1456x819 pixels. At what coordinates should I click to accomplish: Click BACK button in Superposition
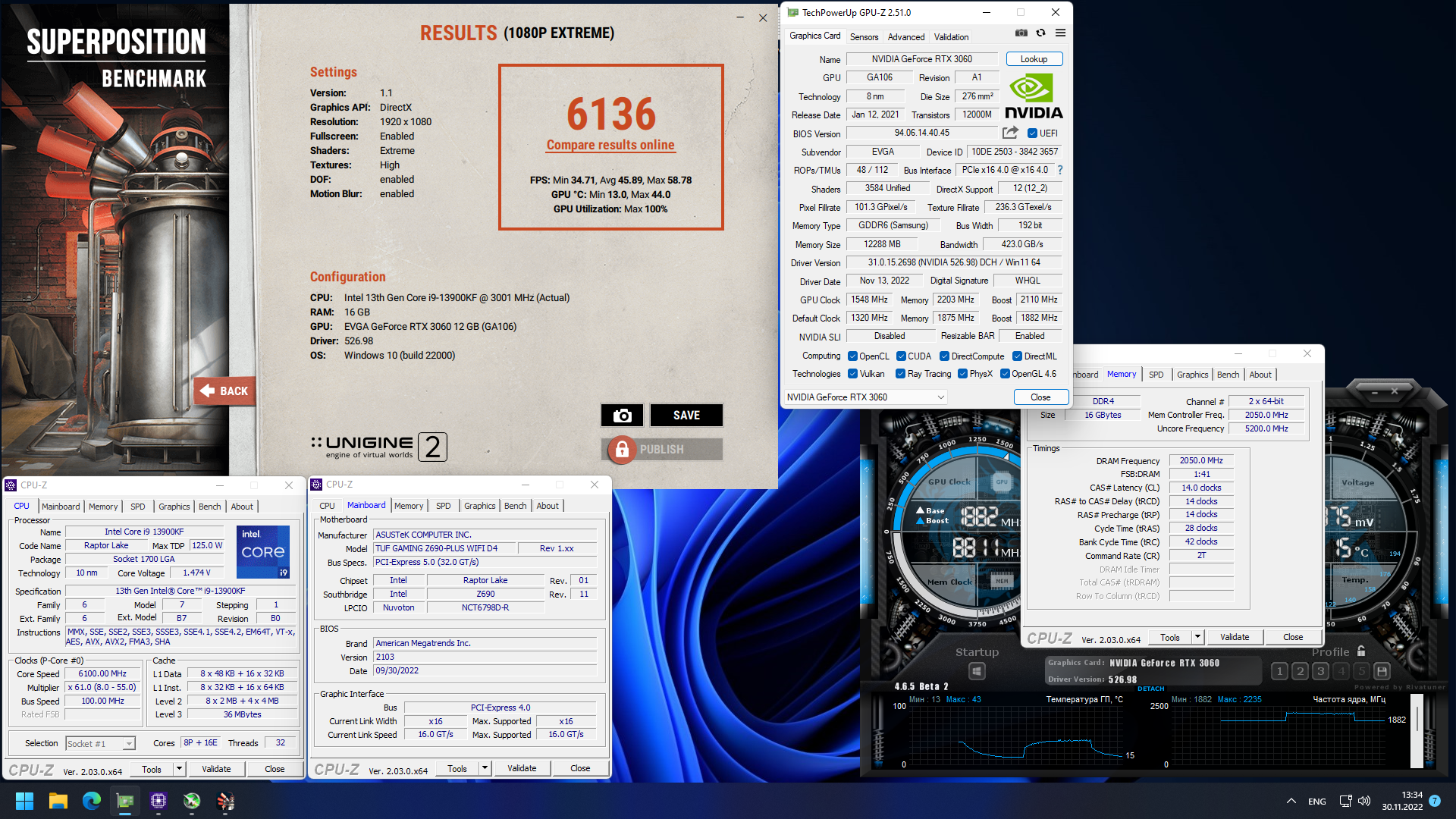224,391
